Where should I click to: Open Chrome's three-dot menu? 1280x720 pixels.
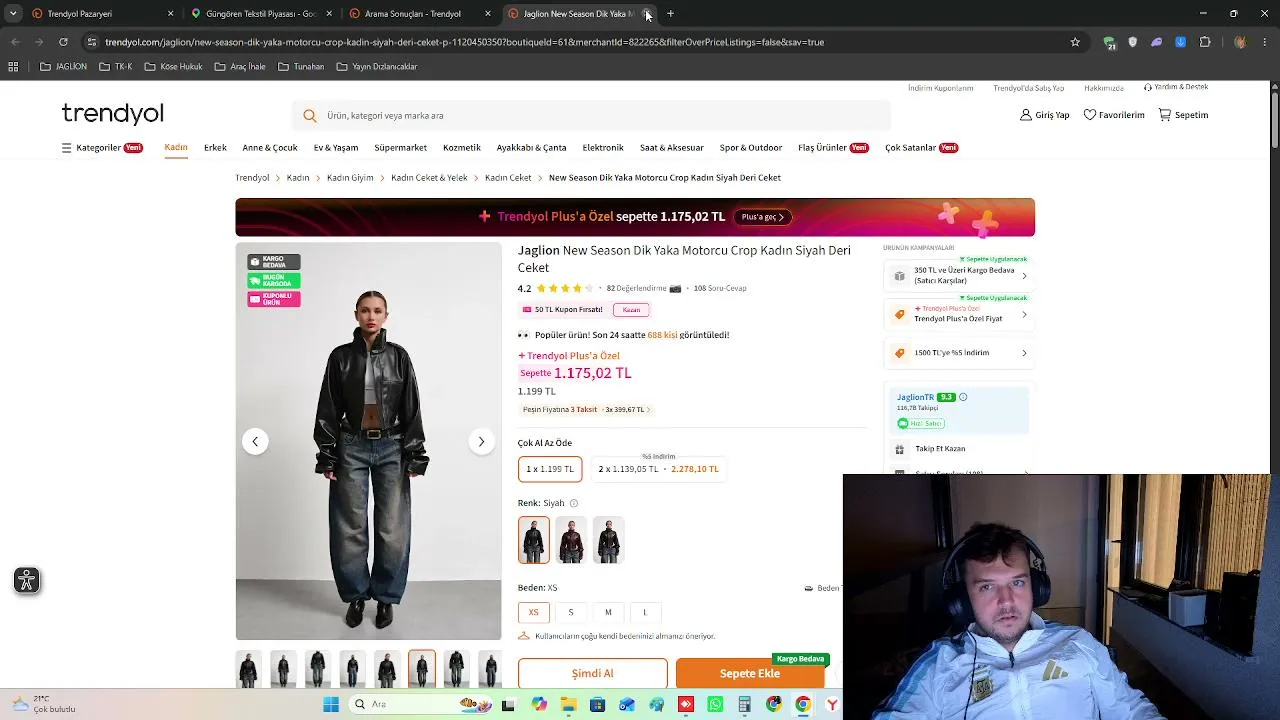pyautogui.click(x=1265, y=42)
